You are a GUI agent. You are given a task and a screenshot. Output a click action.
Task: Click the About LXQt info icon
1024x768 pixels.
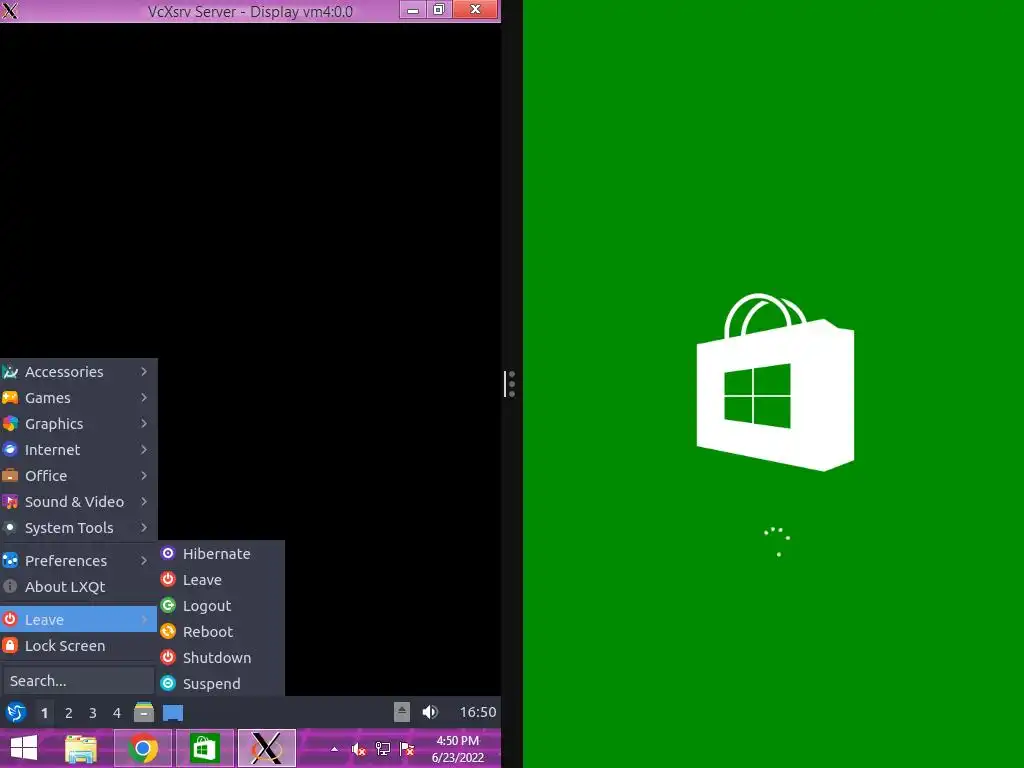10,586
